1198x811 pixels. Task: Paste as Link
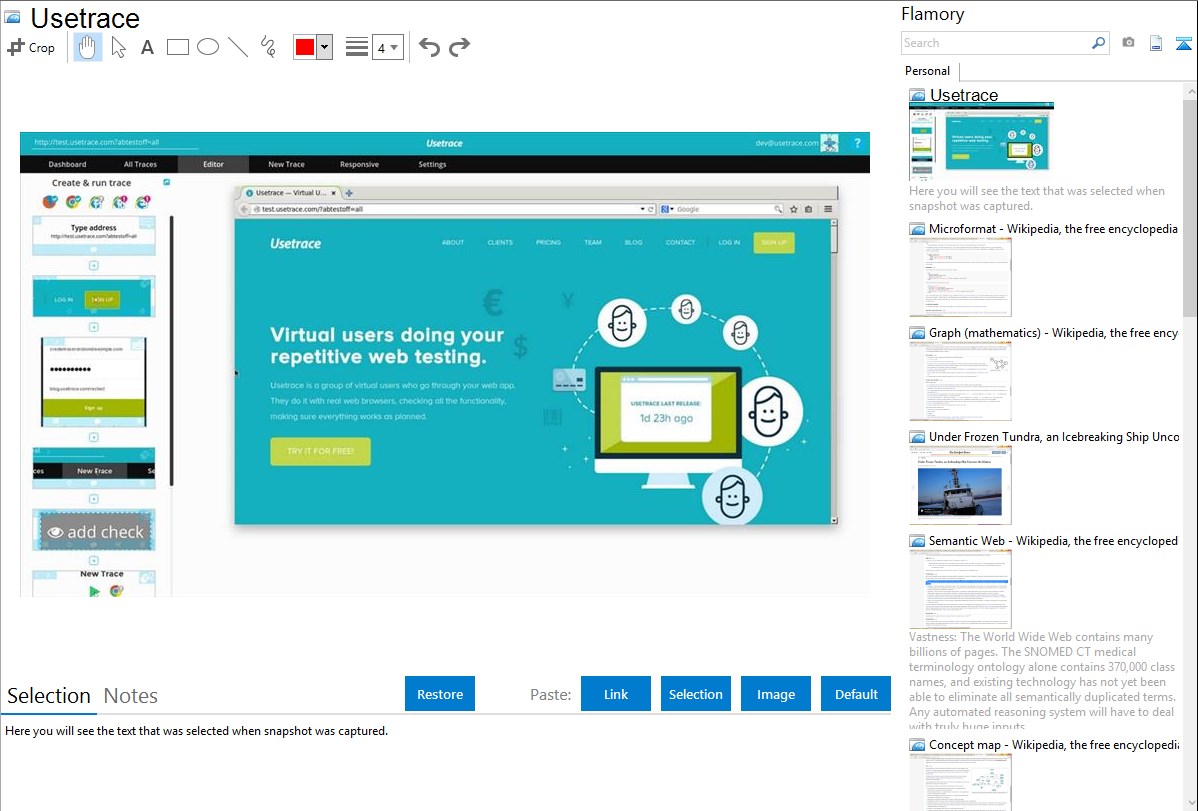coord(616,694)
